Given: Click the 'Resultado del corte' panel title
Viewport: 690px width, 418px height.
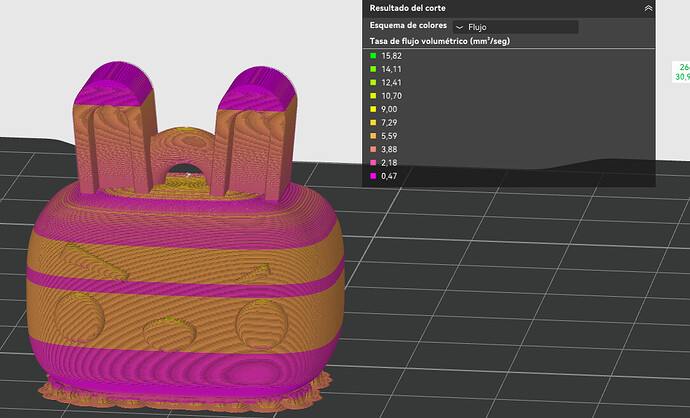Looking at the screenshot, I should pos(407,8).
